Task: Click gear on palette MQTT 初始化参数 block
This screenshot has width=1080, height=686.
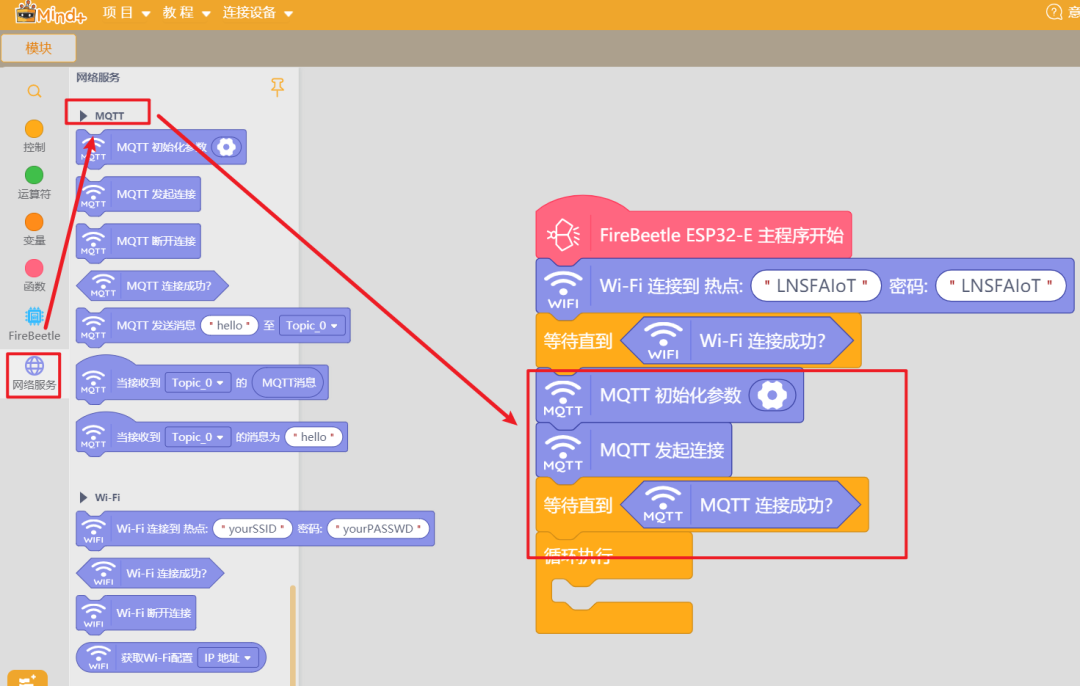Action: click(x=226, y=147)
